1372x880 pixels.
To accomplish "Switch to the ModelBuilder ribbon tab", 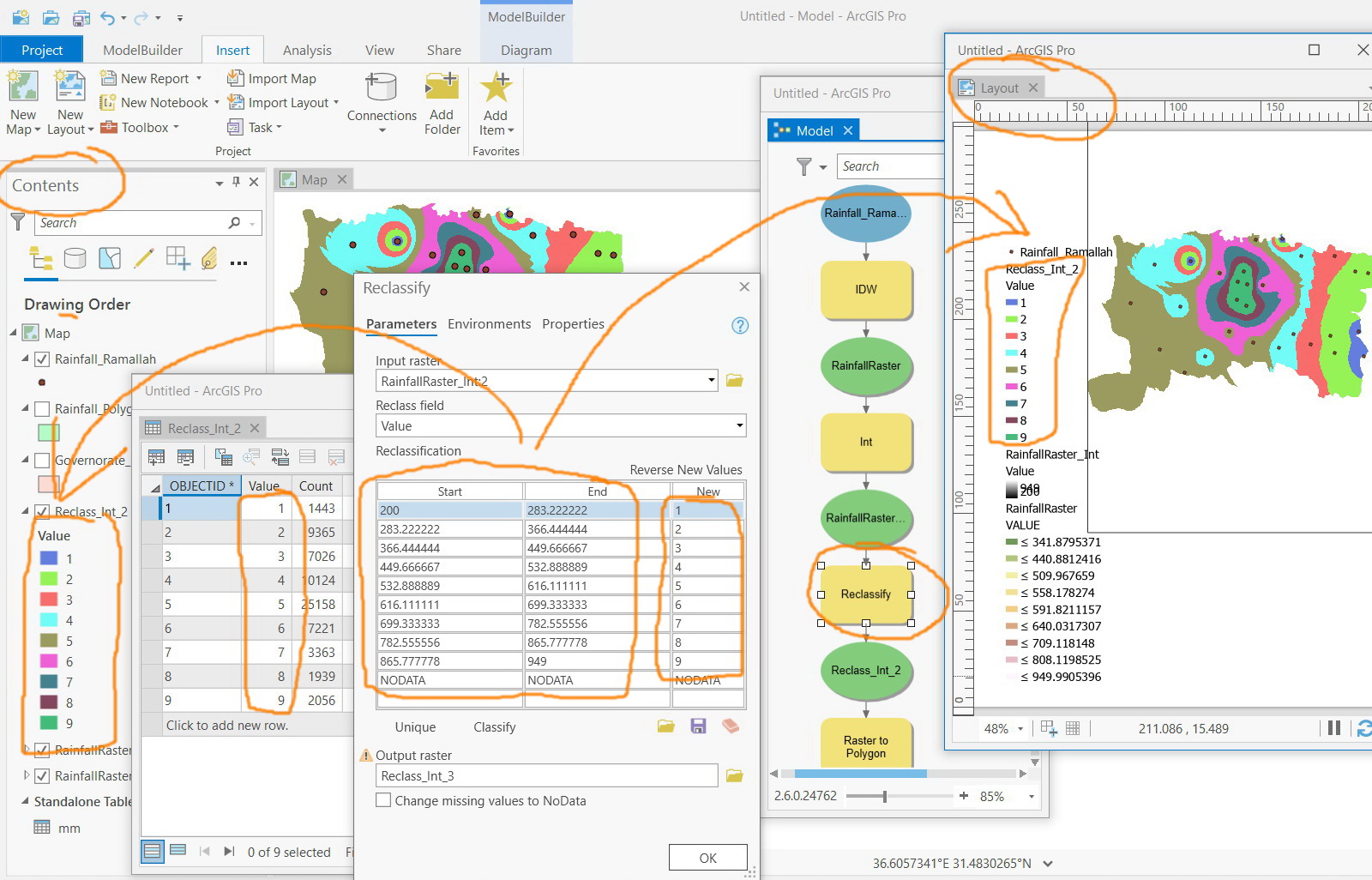I will (142, 51).
